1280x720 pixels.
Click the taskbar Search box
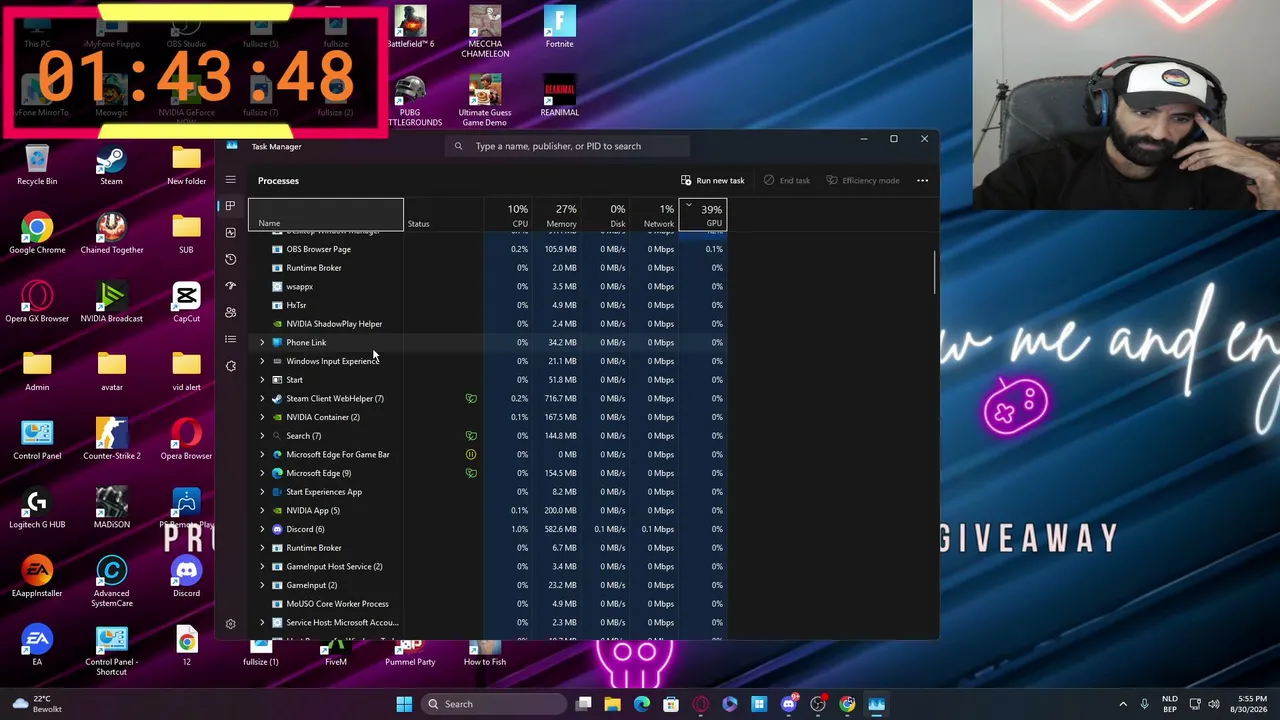[x=493, y=704]
